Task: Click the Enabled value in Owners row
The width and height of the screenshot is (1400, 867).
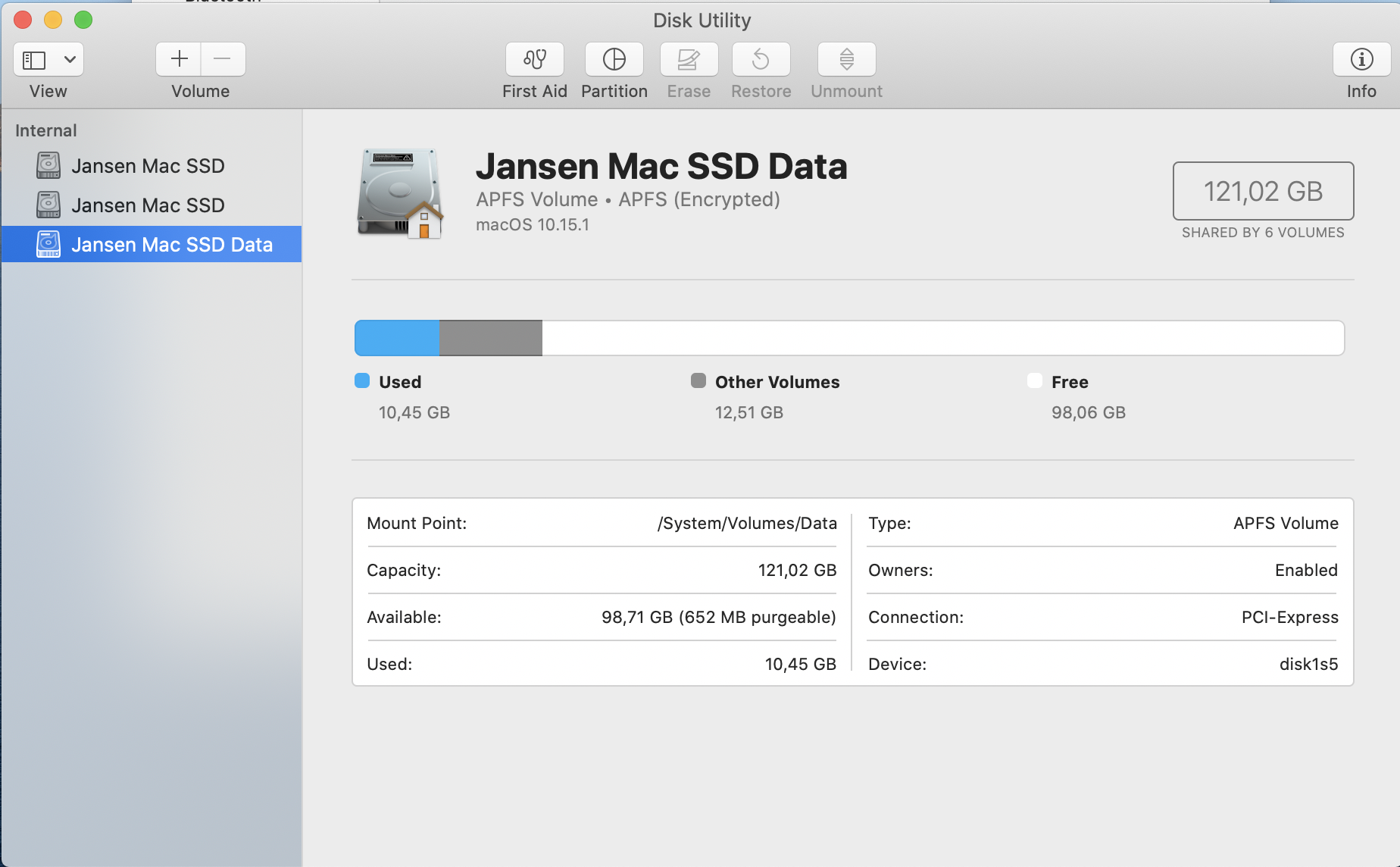Action: click(1307, 570)
